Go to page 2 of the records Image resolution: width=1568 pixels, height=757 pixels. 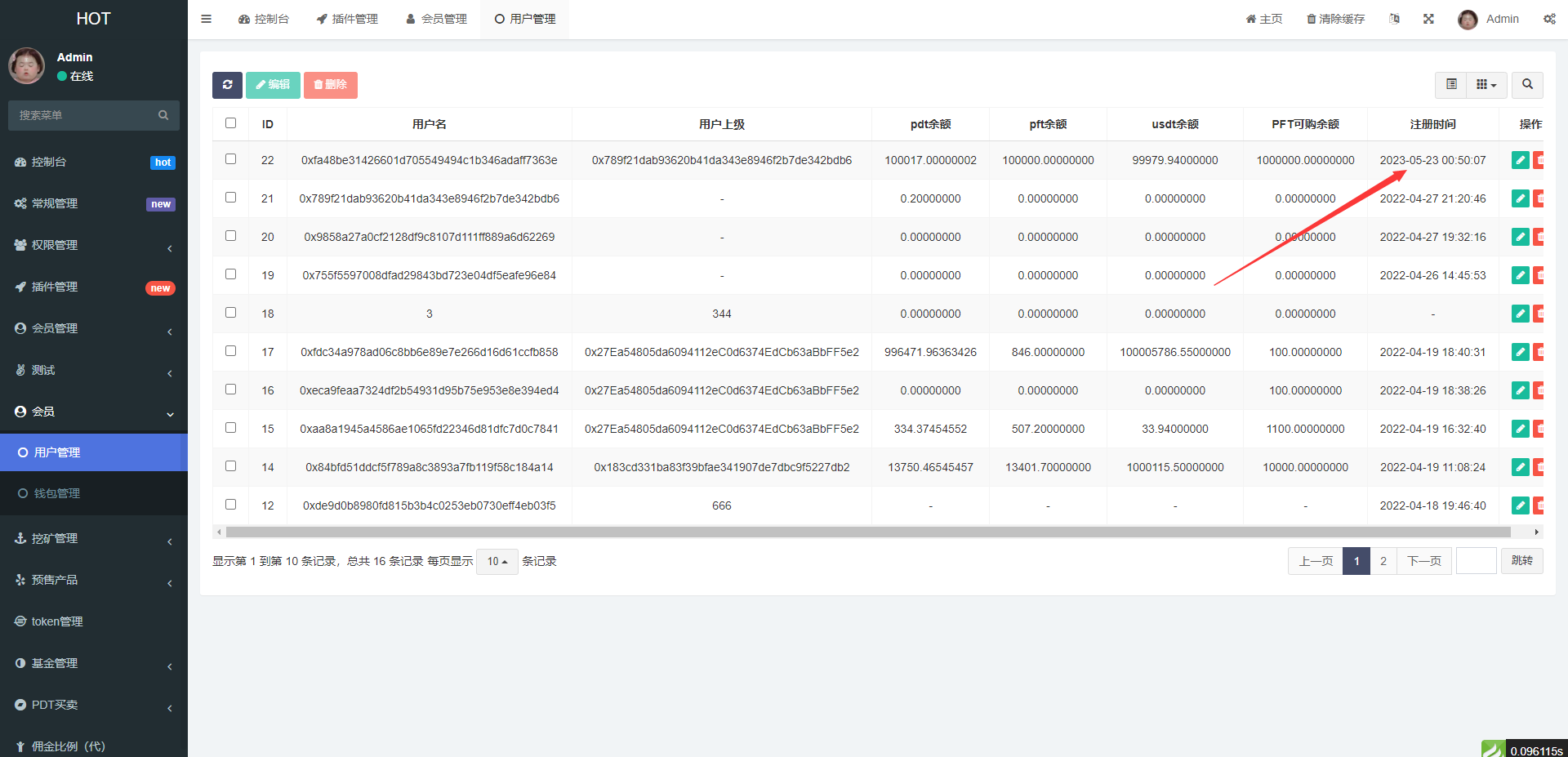(x=1383, y=561)
